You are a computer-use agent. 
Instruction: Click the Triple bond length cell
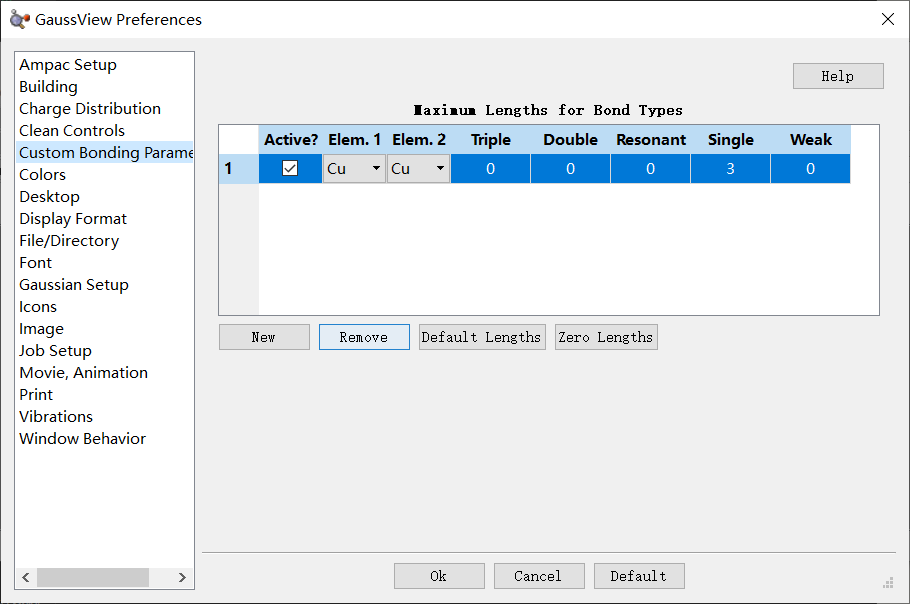pyautogui.click(x=490, y=169)
